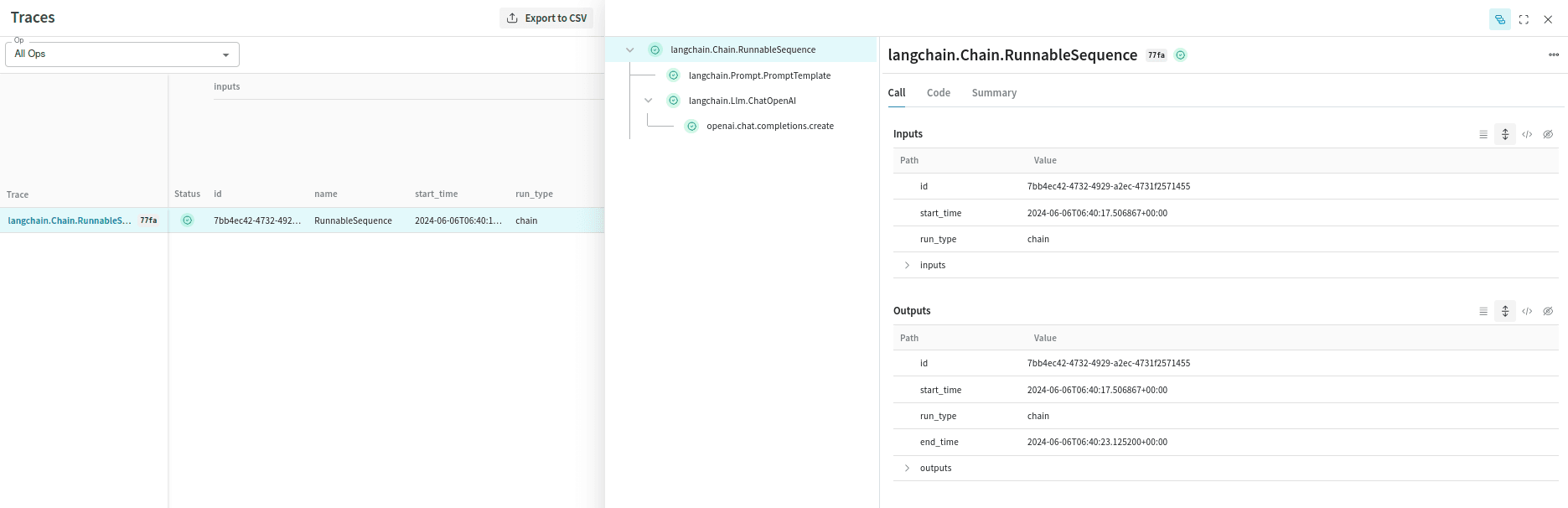The width and height of the screenshot is (1568, 508).
Task: Click the run_type column header
Action: coord(534,194)
